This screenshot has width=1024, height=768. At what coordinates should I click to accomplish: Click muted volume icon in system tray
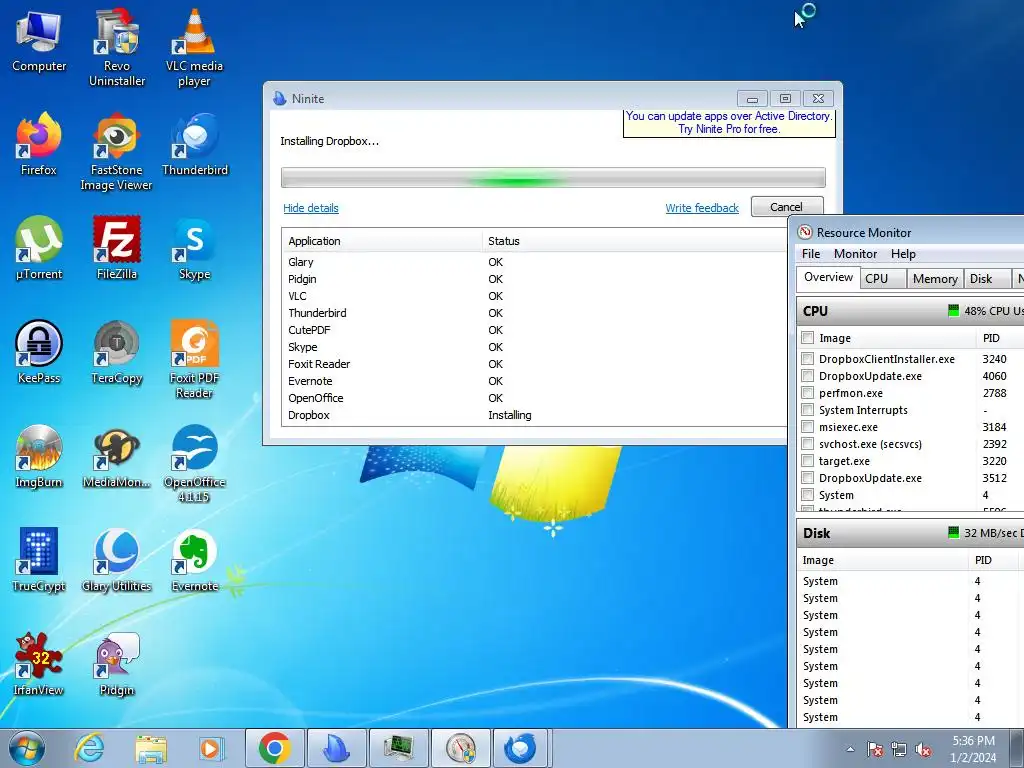click(923, 750)
